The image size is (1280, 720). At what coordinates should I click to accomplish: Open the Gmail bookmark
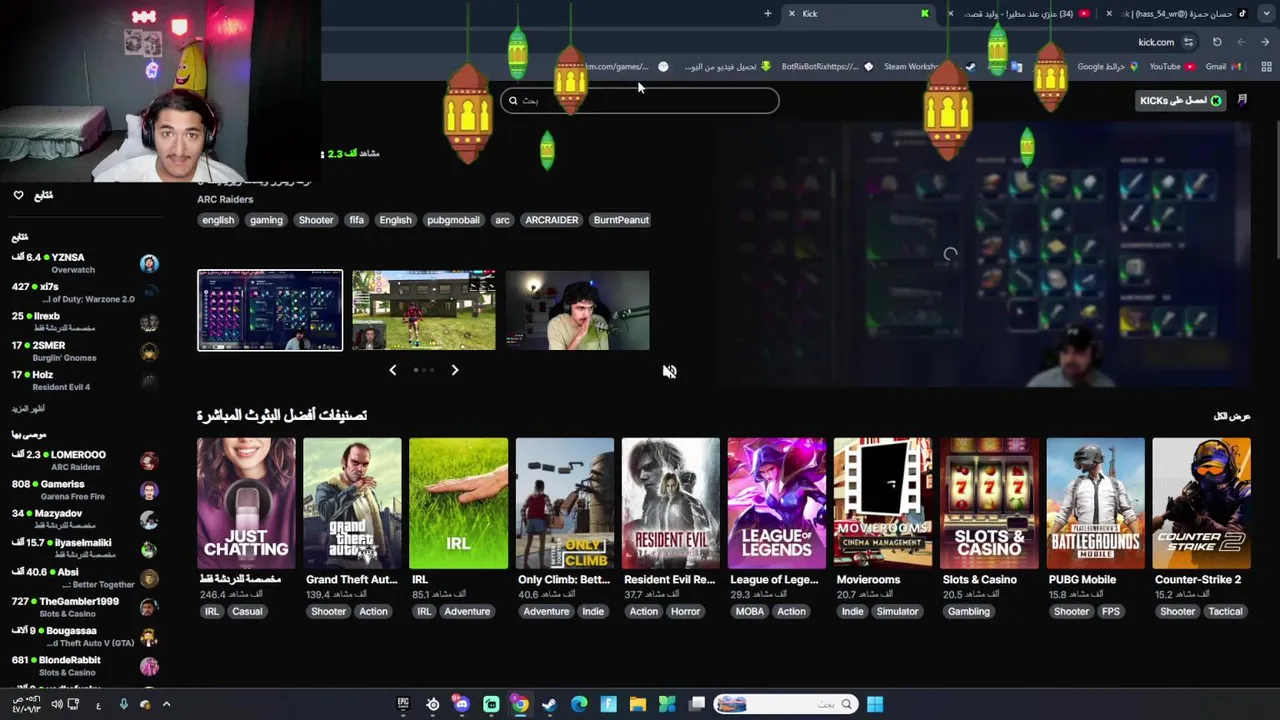[x=1223, y=67]
